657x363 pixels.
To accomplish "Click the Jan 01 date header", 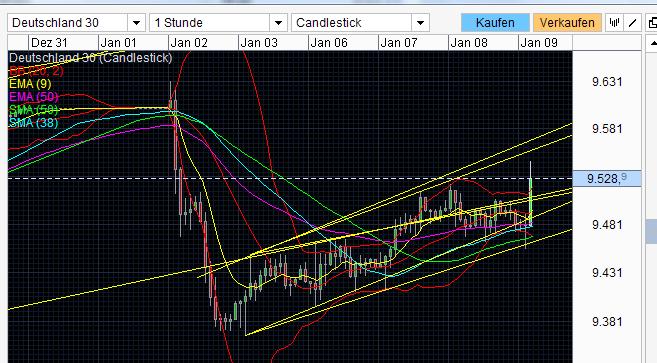I will pyautogui.click(x=119, y=43).
